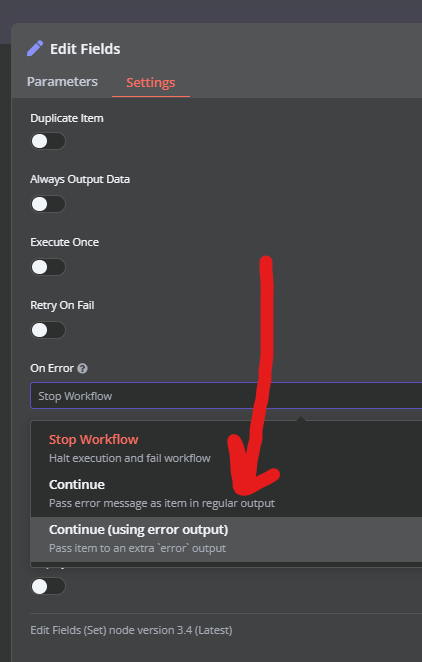Click the On Error help question-mark icon
The width and height of the screenshot is (422, 662).
pyautogui.click(x=83, y=369)
